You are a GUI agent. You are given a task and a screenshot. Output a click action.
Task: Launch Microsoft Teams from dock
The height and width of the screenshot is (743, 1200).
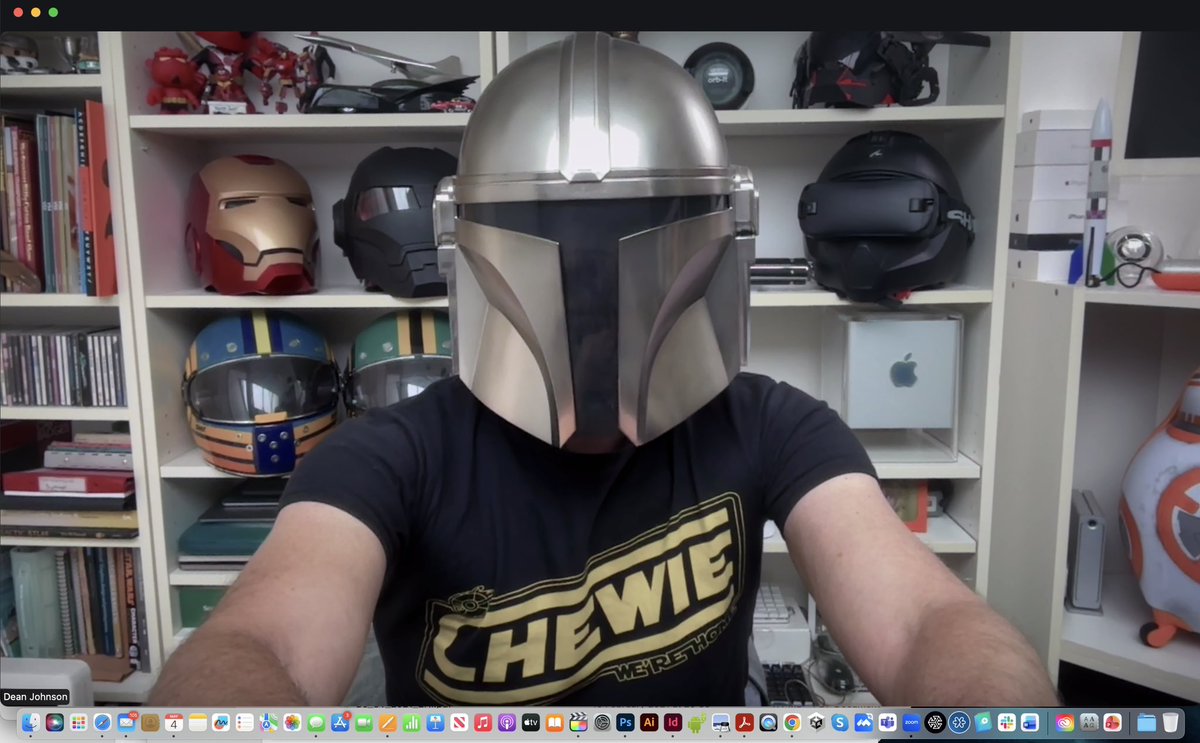tap(887, 722)
